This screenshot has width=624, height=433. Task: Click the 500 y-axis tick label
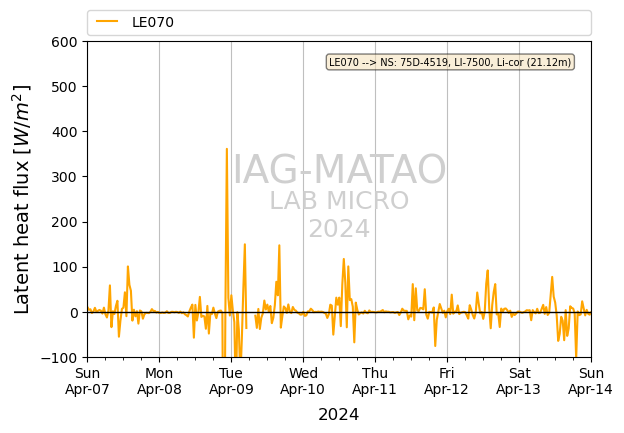(64, 87)
